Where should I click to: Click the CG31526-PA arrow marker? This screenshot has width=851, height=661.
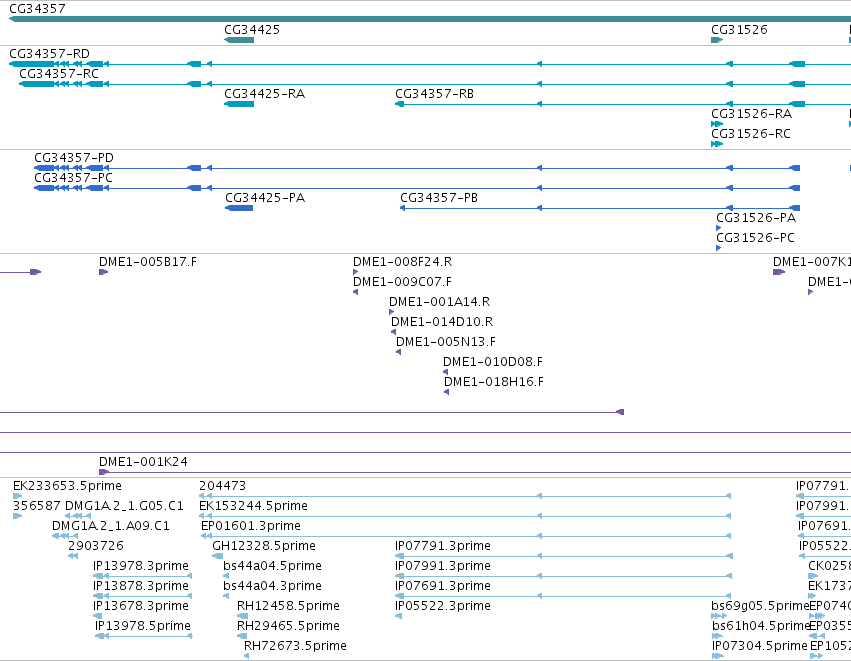[719, 228]
